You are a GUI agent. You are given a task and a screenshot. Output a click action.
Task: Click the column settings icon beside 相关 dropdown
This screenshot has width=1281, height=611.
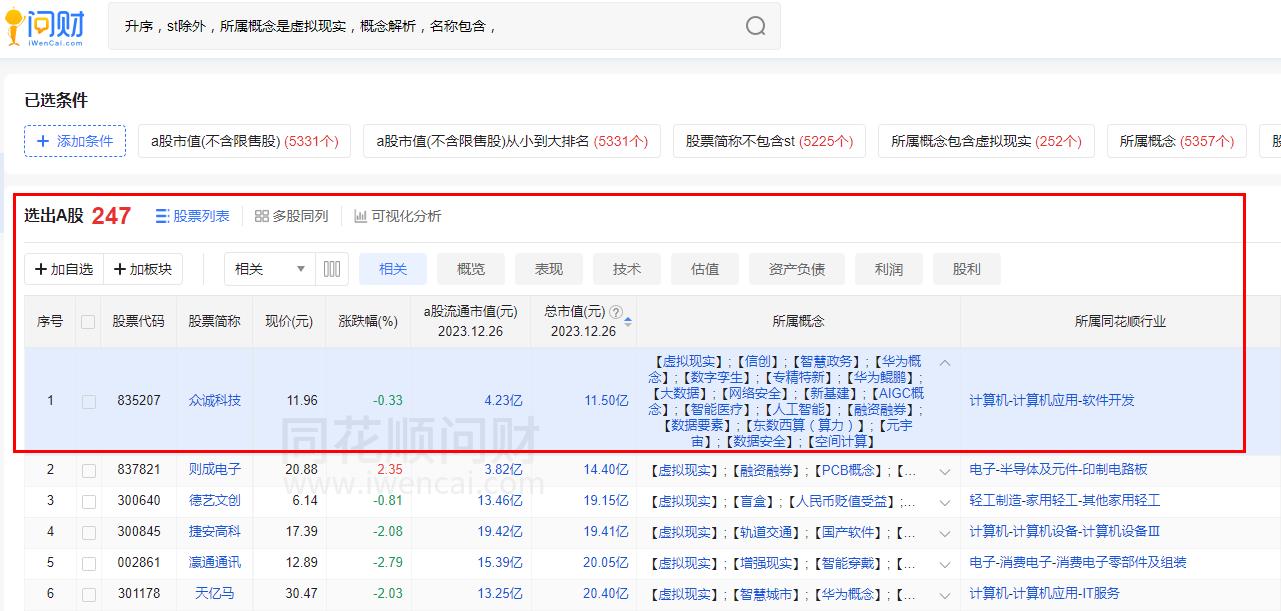tap(332, 269)
